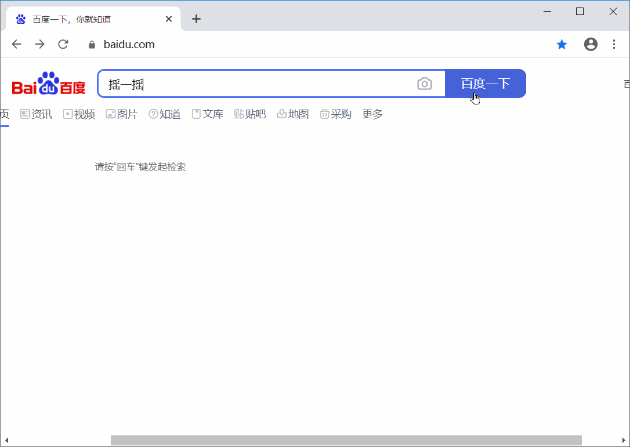Expand the 更多 more options

pyautogui.click(x=372, y=114)
